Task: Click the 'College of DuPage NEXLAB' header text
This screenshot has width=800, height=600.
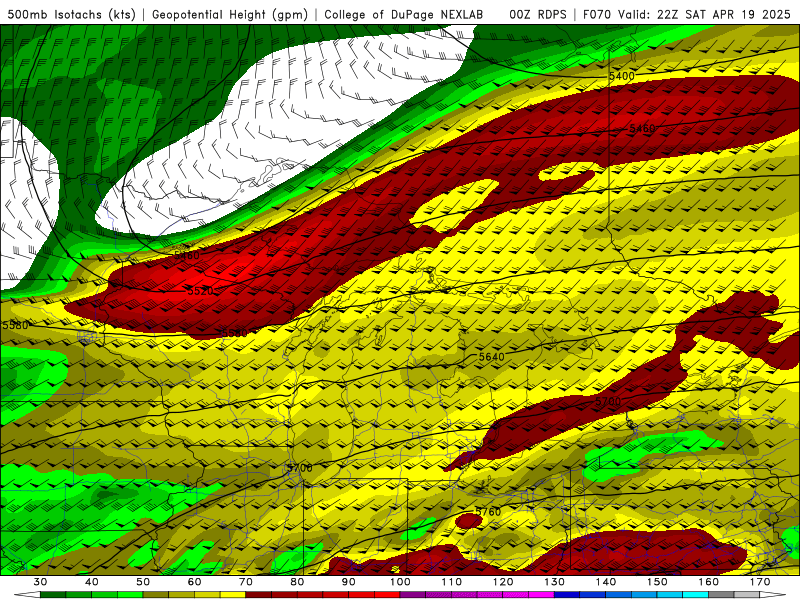Action: 403,14
